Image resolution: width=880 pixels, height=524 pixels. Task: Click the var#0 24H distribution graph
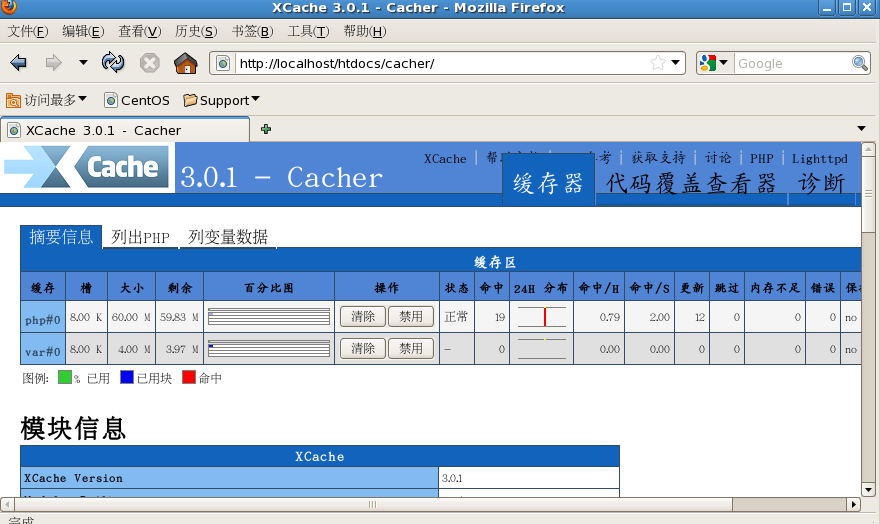coord(542,348)
